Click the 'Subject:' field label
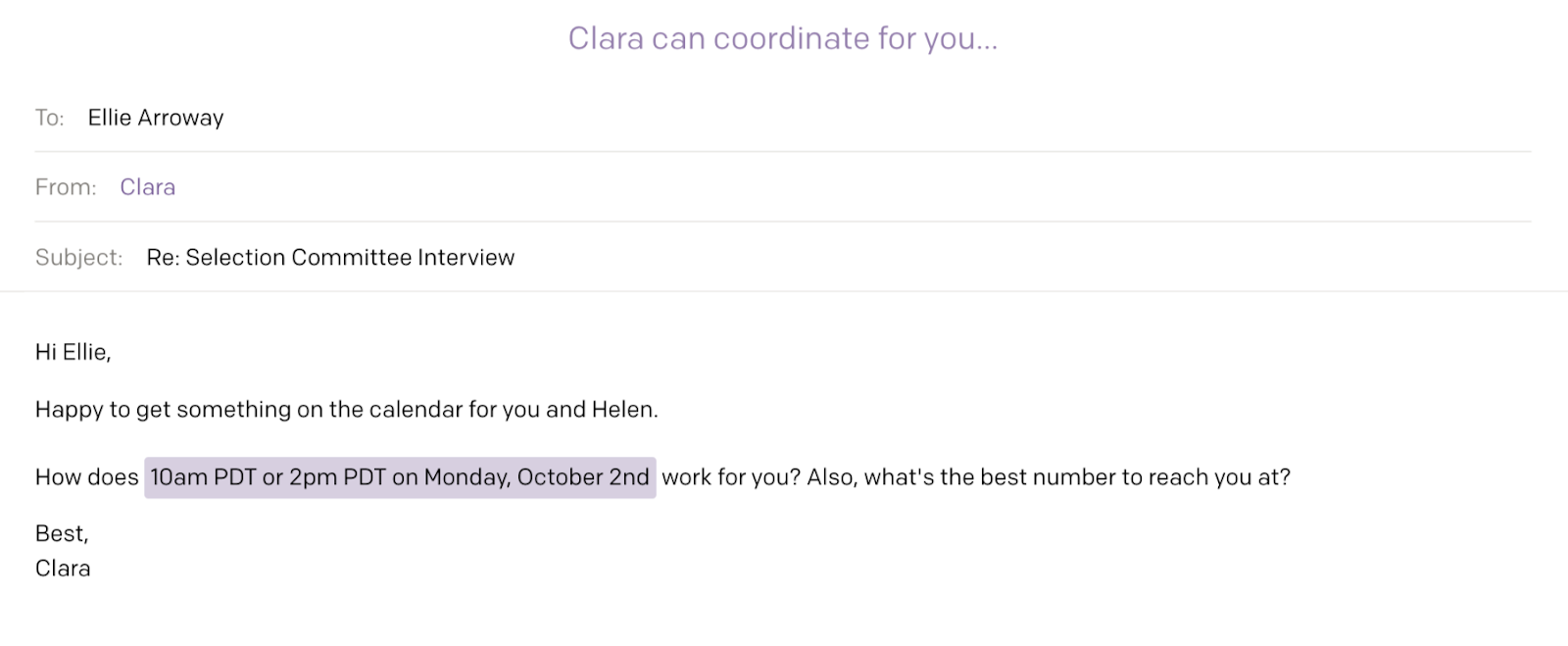 click(x=78, y=257)
